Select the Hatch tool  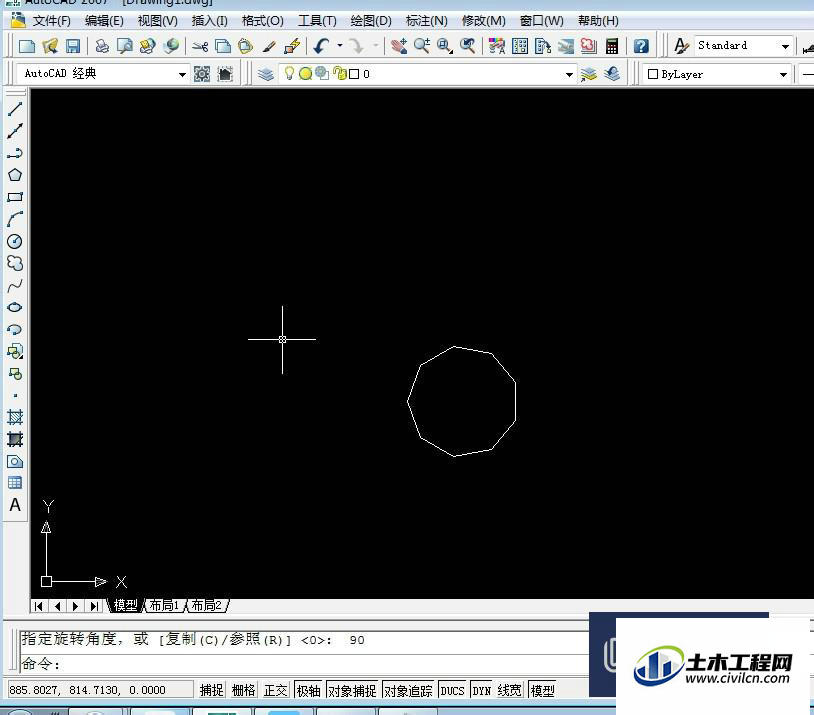click(15, 417)
